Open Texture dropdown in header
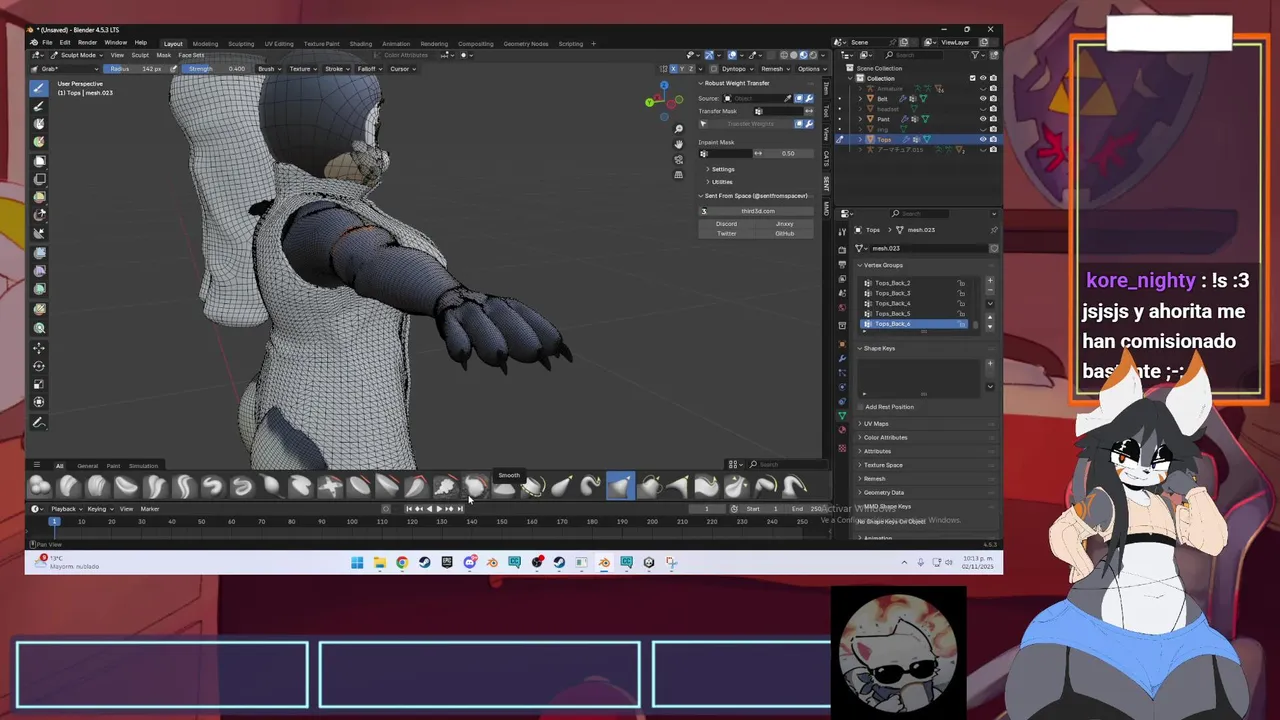 pyautogui.click(x=302, y=69)
